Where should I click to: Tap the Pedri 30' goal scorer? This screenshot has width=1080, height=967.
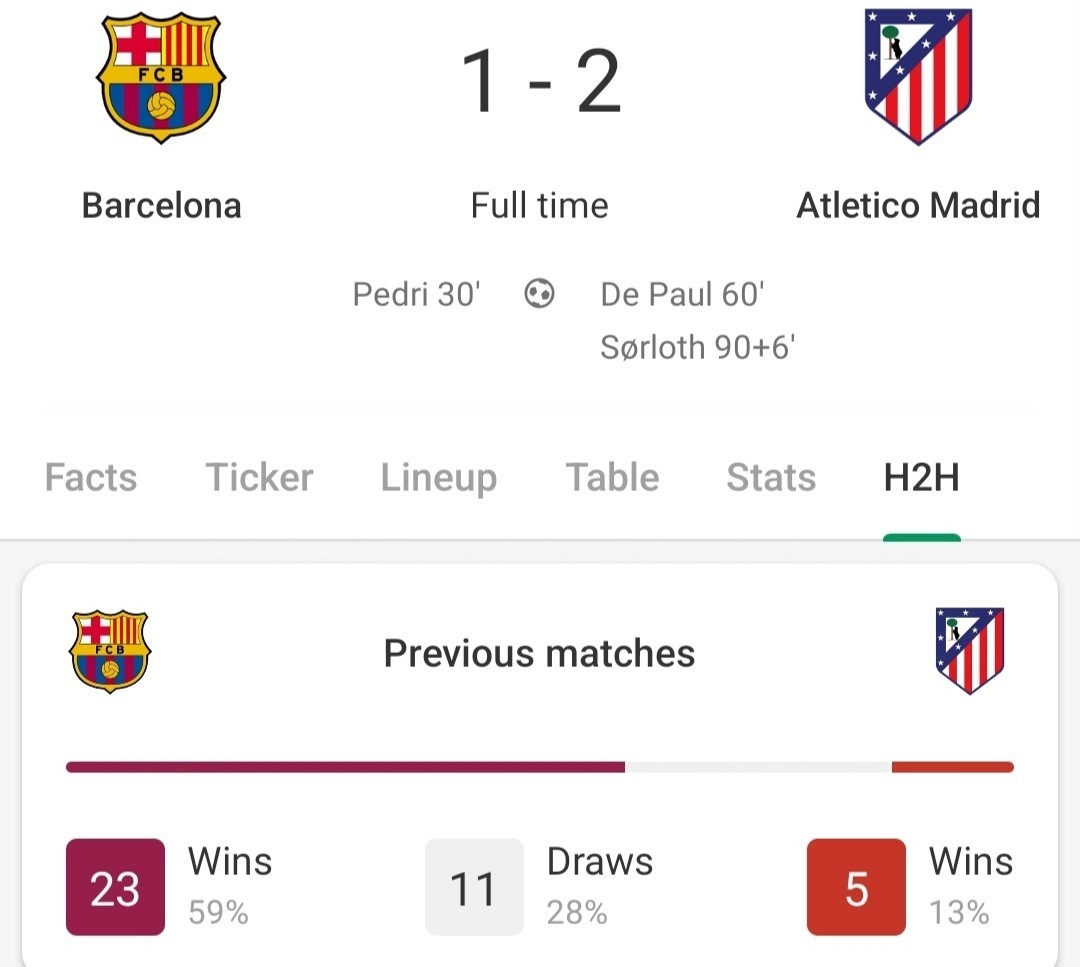[416, 294]
